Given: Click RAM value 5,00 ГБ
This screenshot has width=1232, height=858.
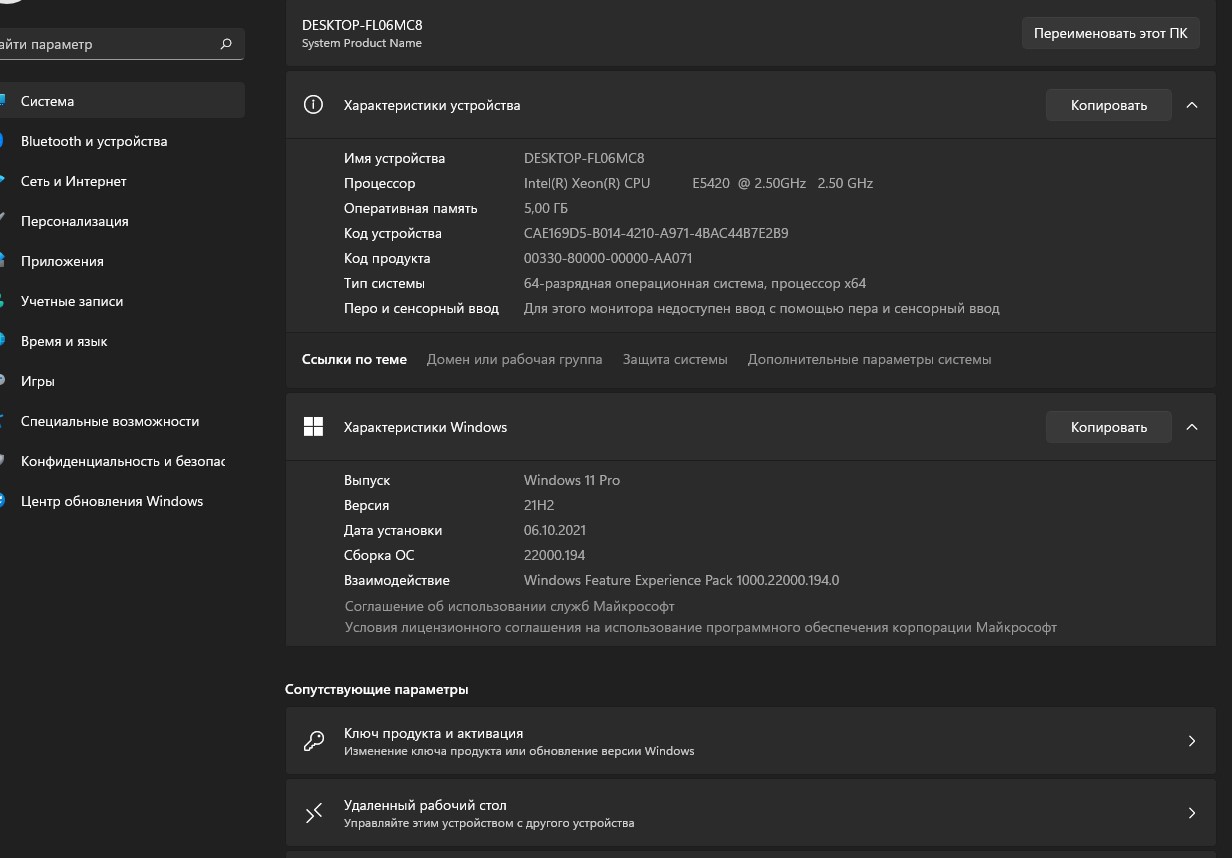Looking at the screenshot, I should 545,208.
